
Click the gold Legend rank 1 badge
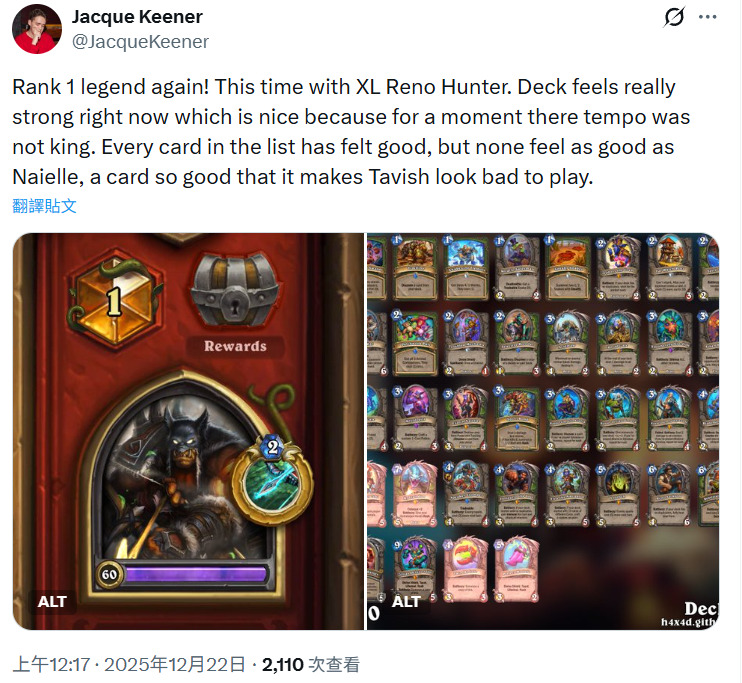115,301
